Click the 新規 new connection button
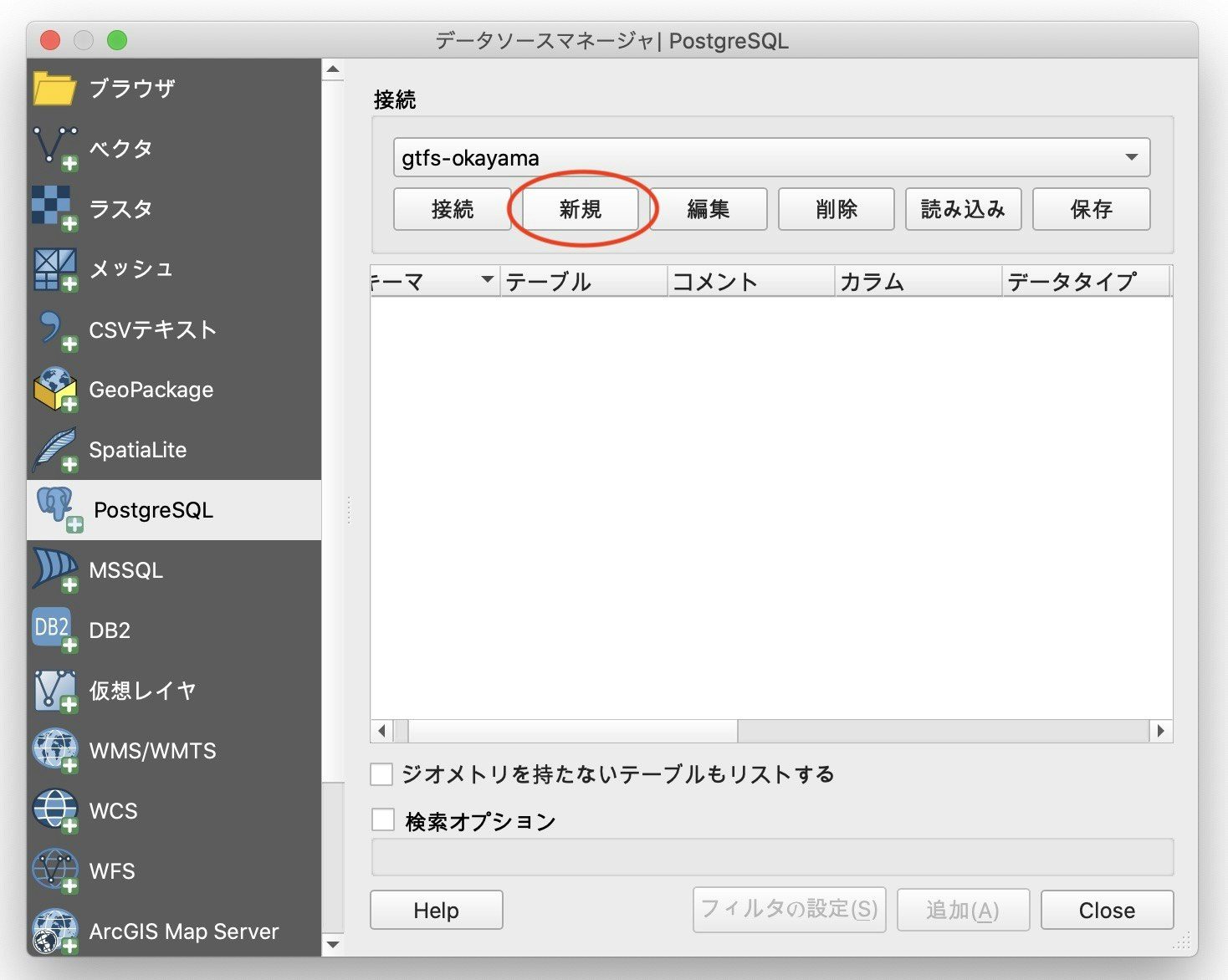Screen dimensions: 1228x980 [x=581, y=209]
